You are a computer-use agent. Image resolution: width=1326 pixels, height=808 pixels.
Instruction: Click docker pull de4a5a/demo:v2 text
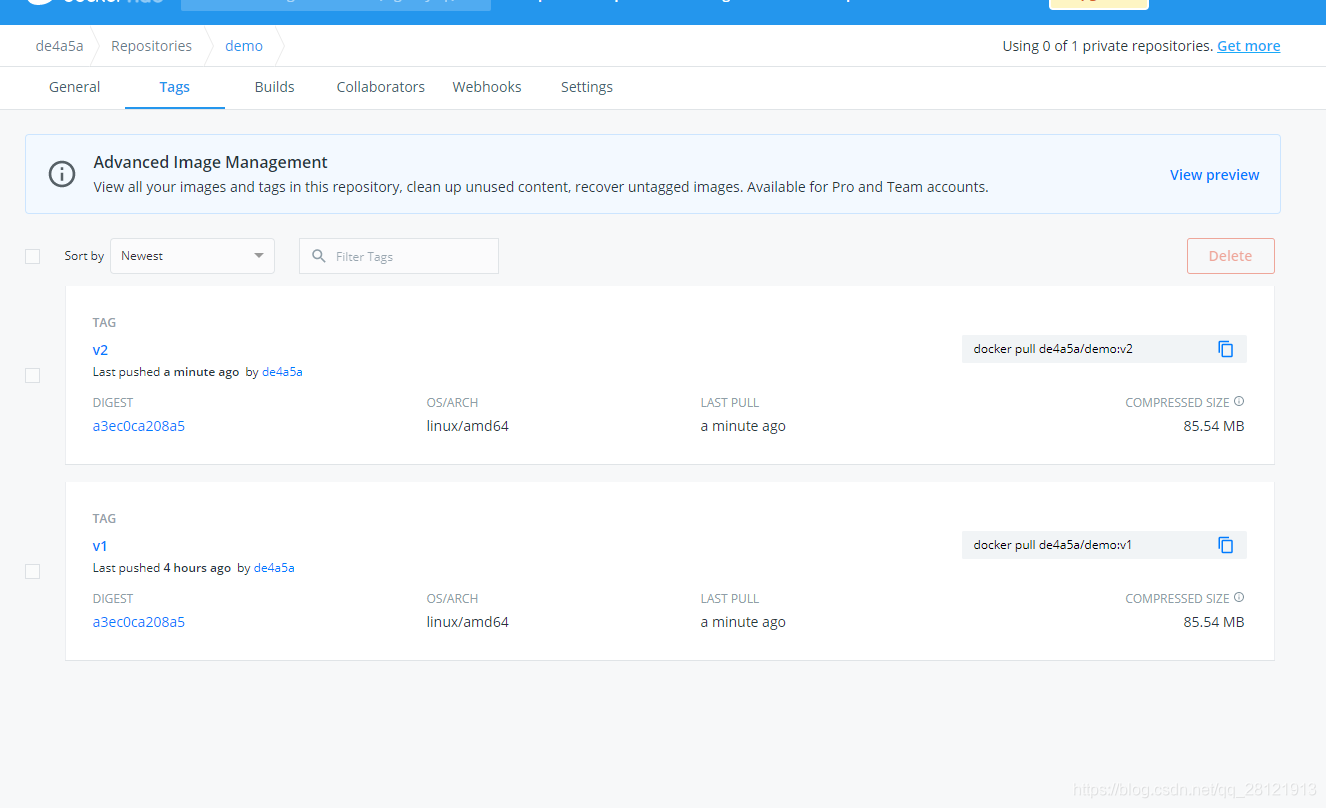1053,349
